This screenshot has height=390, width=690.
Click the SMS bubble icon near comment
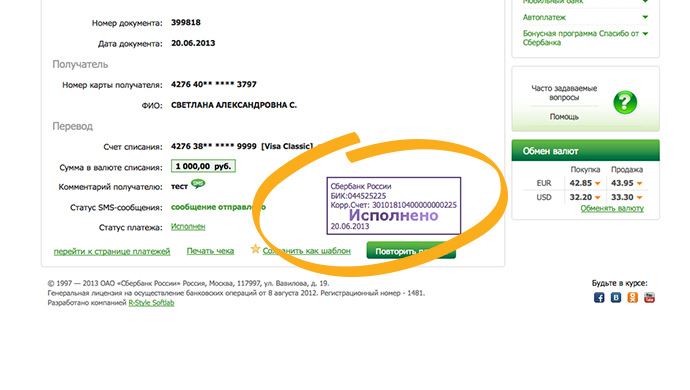coord(198,184)
